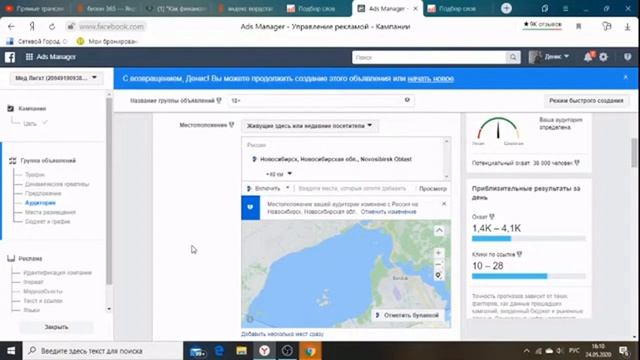The height and width of the screenshot is (360, 640).
Task: Open Microsoft Edge from the taskbar
Action: tap(219, 351)
